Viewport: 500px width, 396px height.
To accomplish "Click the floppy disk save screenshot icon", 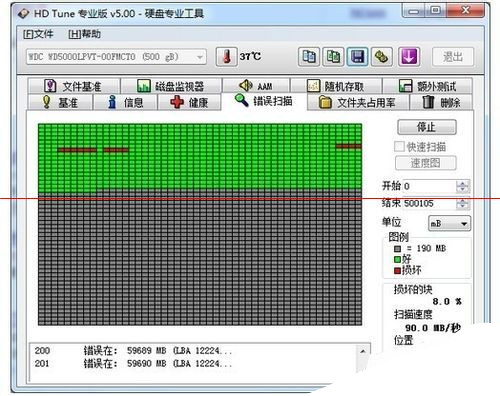I will (x=357, y=57).
